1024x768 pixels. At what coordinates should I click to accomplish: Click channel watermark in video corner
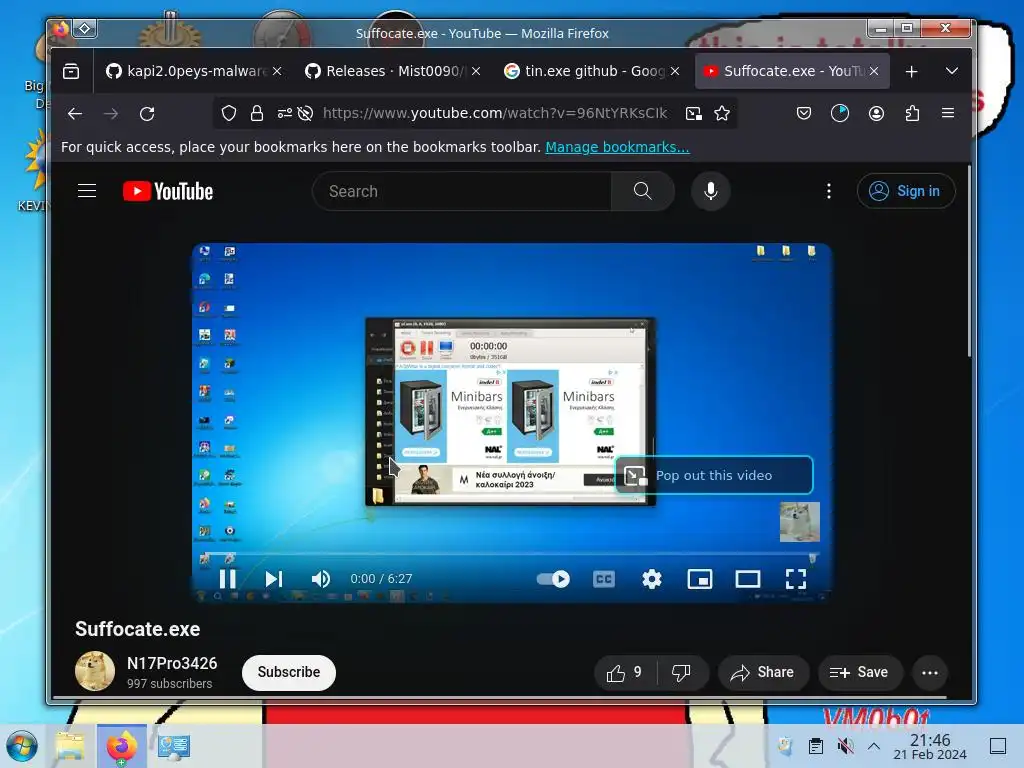point(799,522)
